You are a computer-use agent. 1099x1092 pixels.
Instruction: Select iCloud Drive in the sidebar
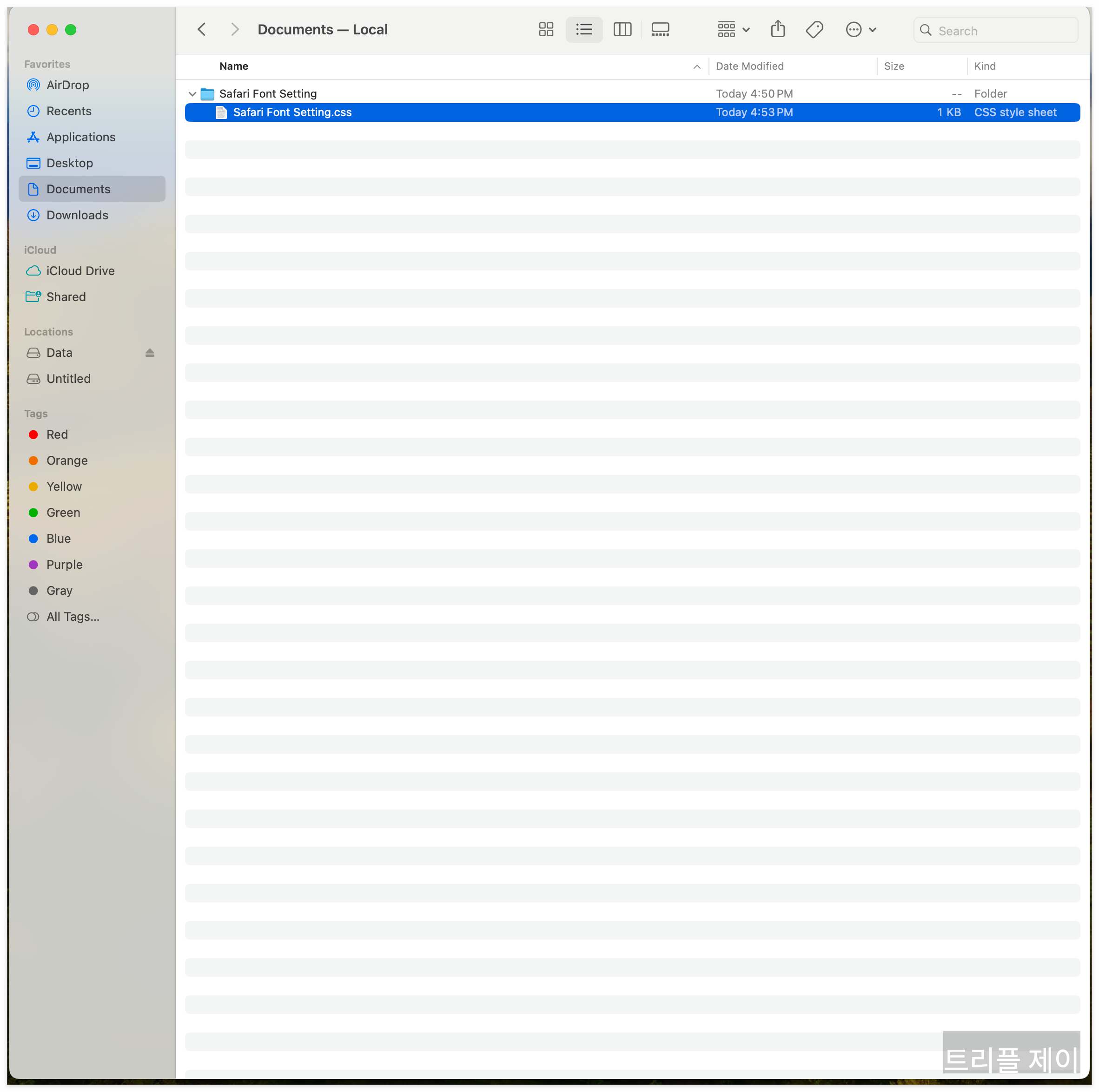(x=80, y=271)
